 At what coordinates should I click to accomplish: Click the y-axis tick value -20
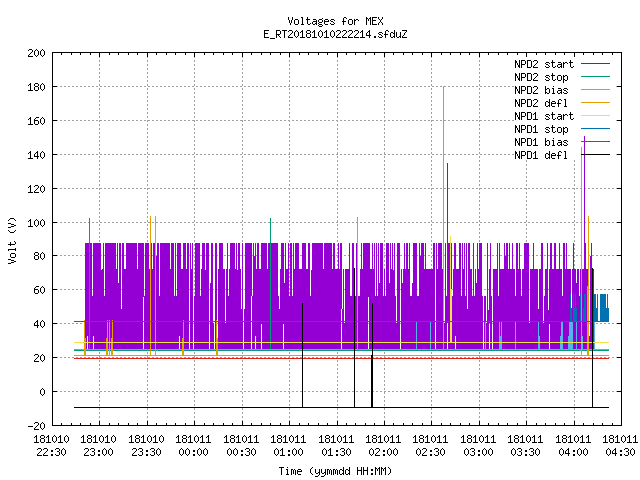tap(36, 426)
